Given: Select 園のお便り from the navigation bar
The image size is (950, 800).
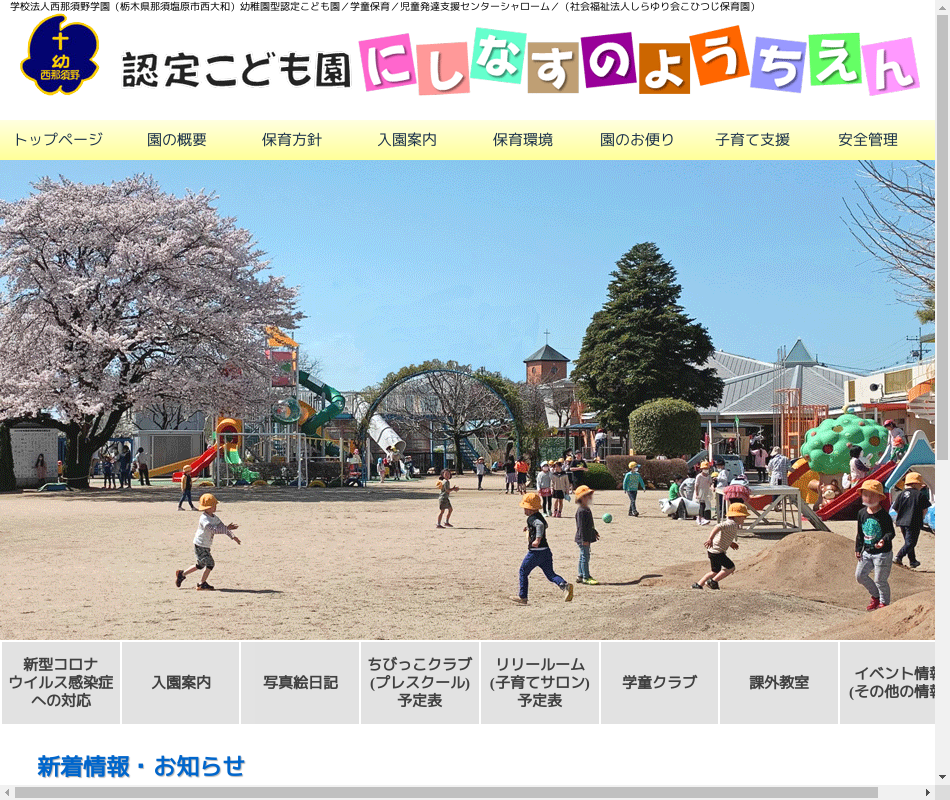Looking at the screenshot, I should point(637,140).
